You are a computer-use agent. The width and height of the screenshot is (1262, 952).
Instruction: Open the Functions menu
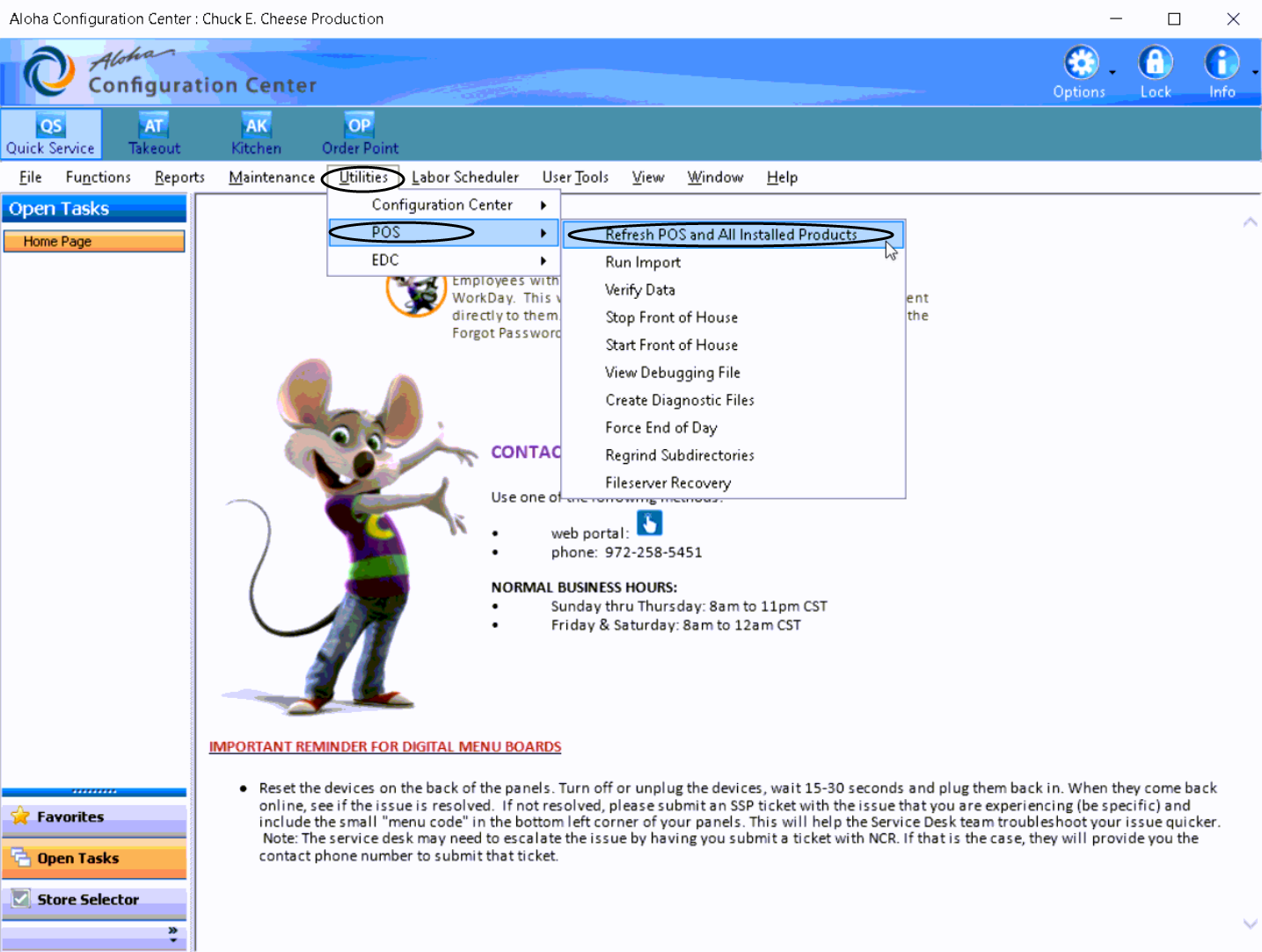pyautogui.click(x=98, y=178)
